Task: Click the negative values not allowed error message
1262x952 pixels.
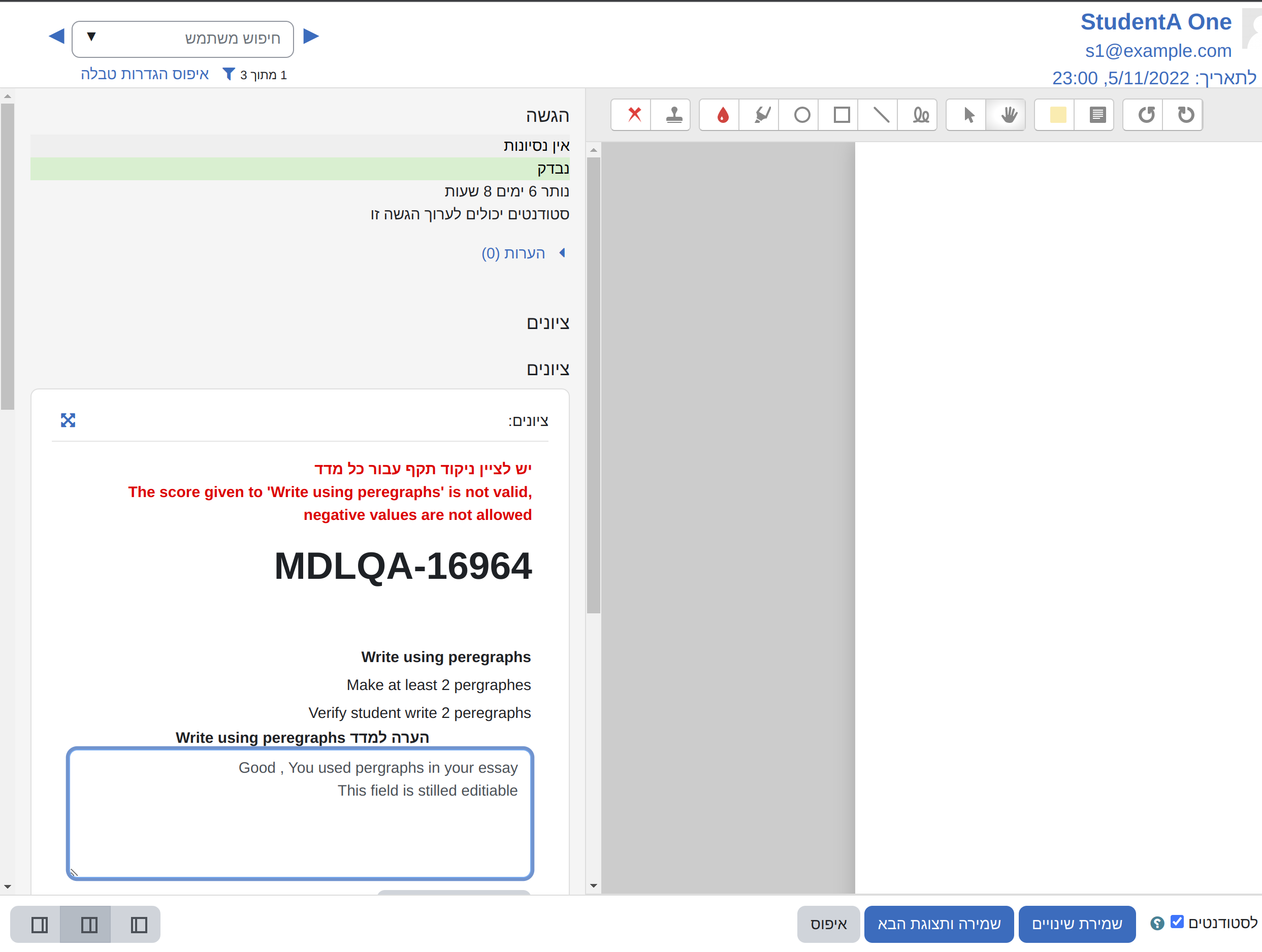Action: [330, 503]
